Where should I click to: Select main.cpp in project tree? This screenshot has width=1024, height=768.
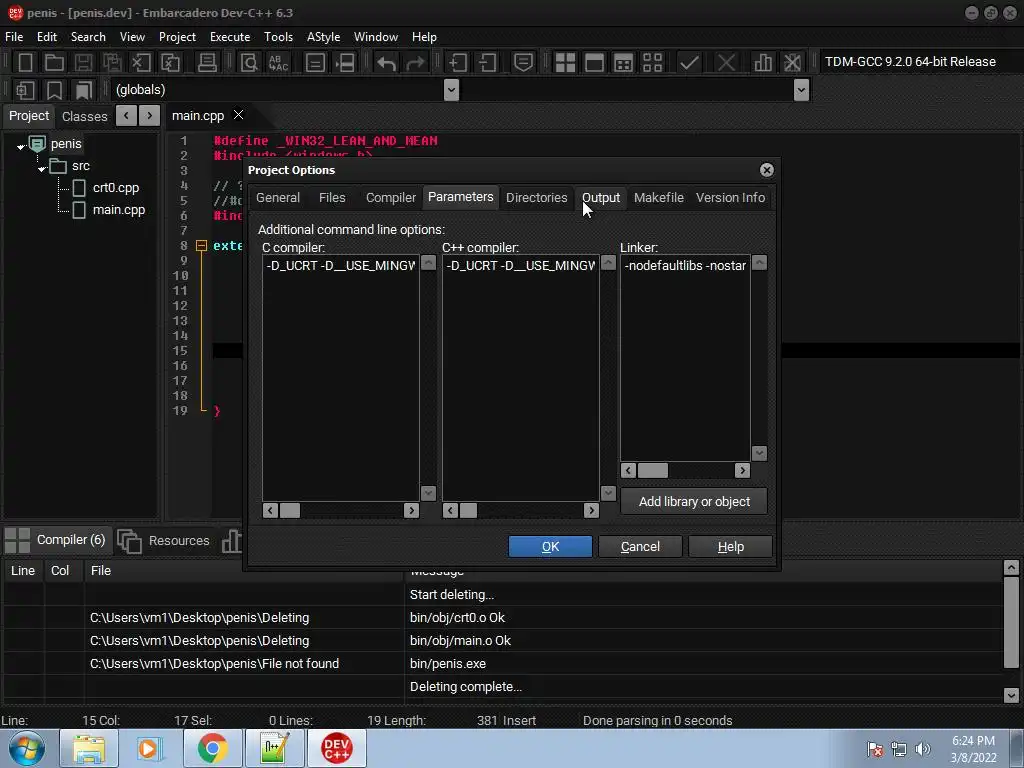point(119,210)
